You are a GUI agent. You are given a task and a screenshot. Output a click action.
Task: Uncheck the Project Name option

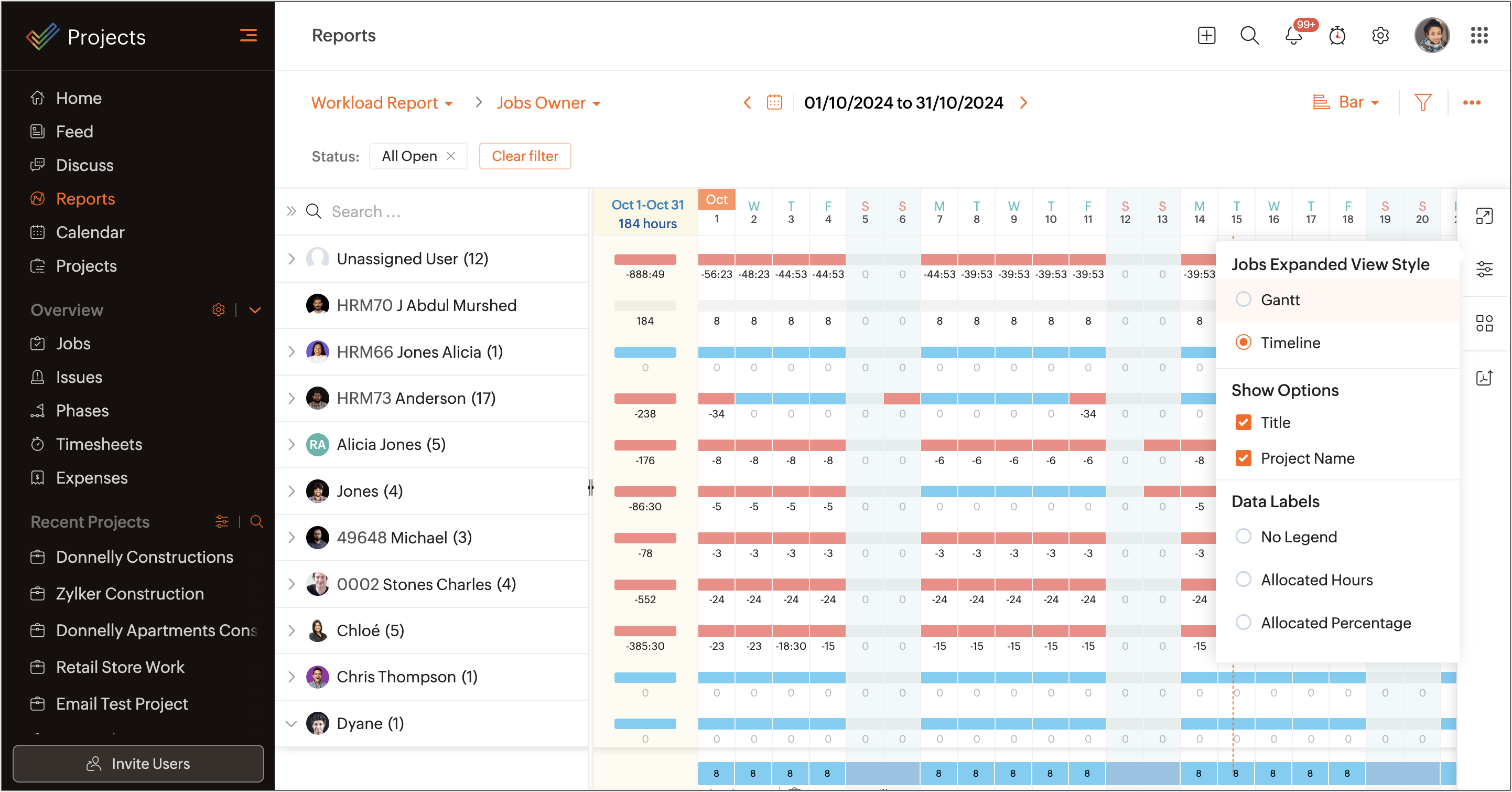tap(1243, 458)
